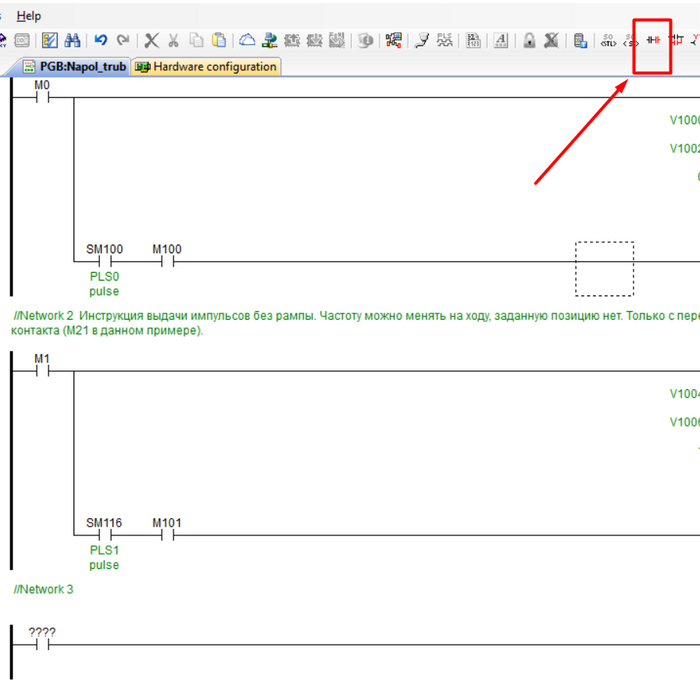
Task: Click the scissors Cut icon
Action: [x=173, y=41]
